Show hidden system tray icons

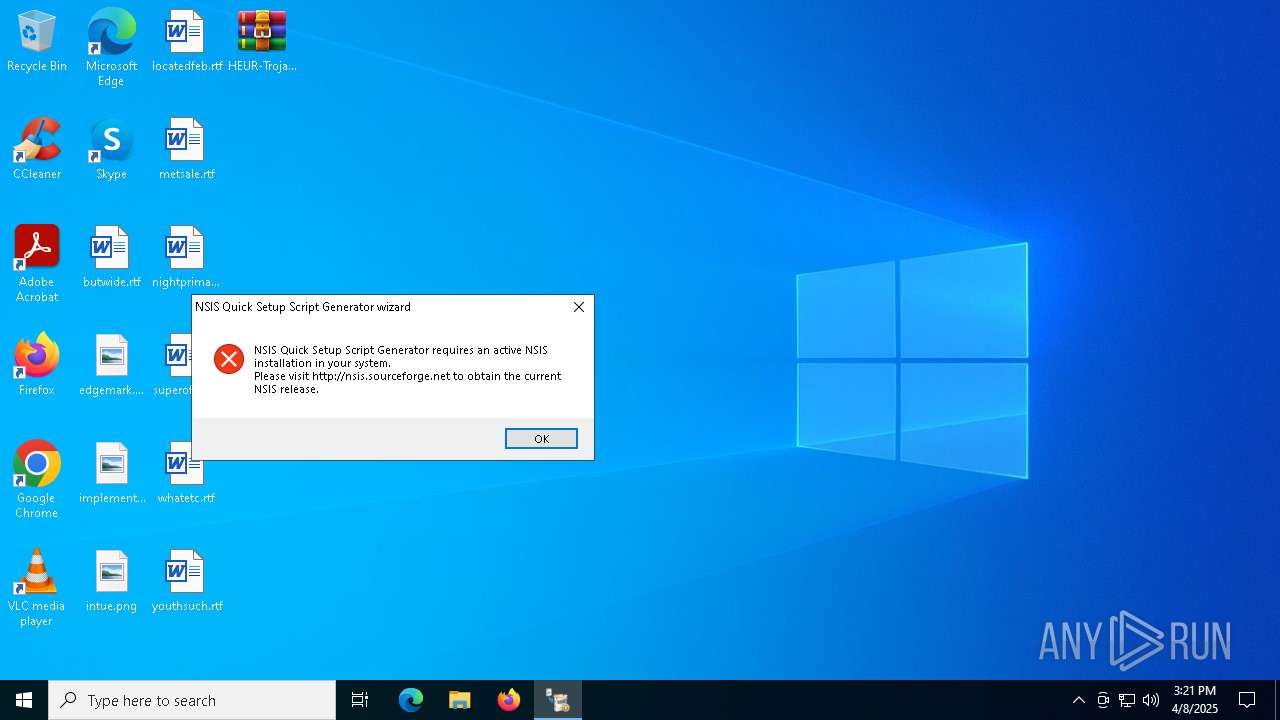pos(1078,700)
